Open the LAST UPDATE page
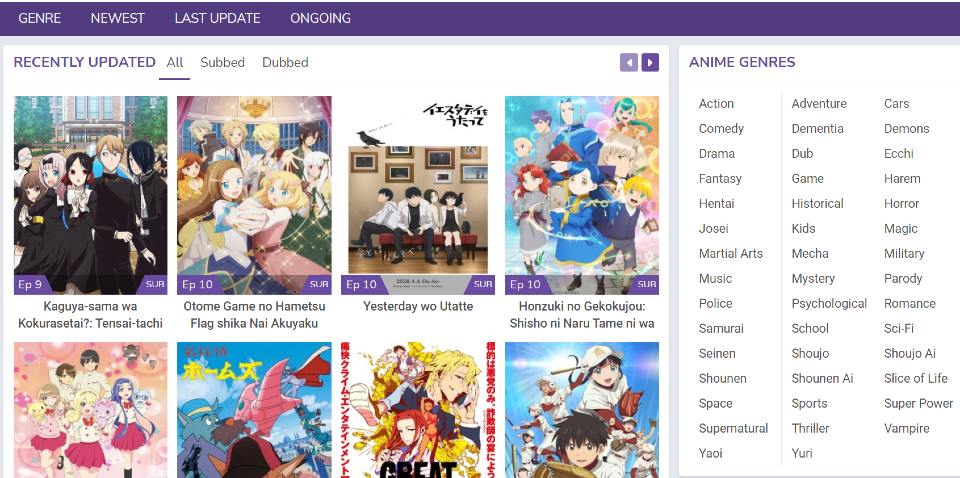Viewport: 960px width, 478px height. click(x=217, y=18)
